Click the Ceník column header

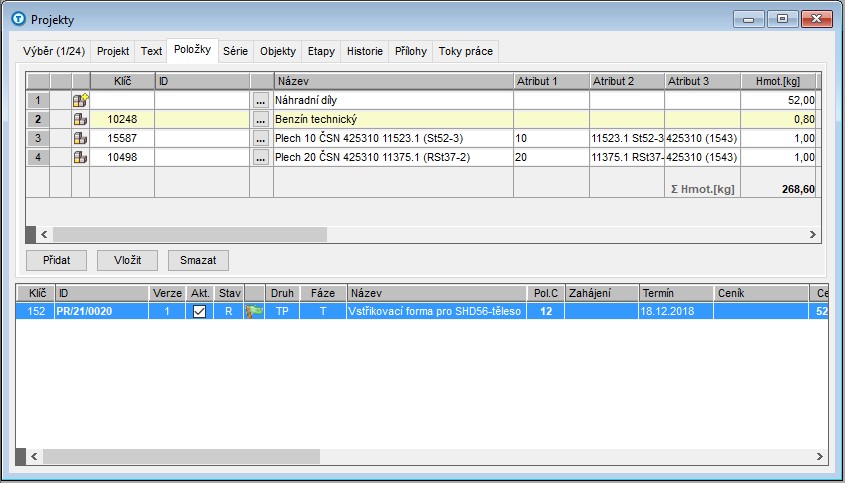pyautogui.click(x=761, y=293)
